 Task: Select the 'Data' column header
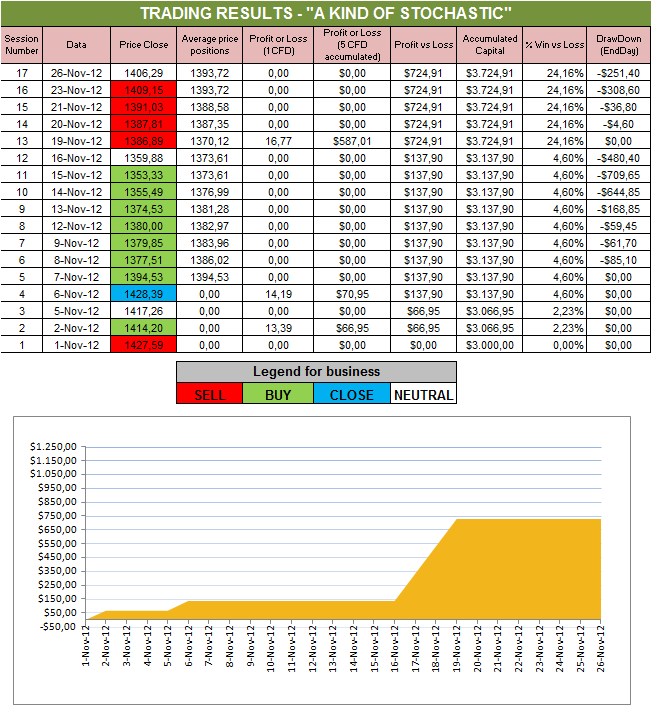76,45
